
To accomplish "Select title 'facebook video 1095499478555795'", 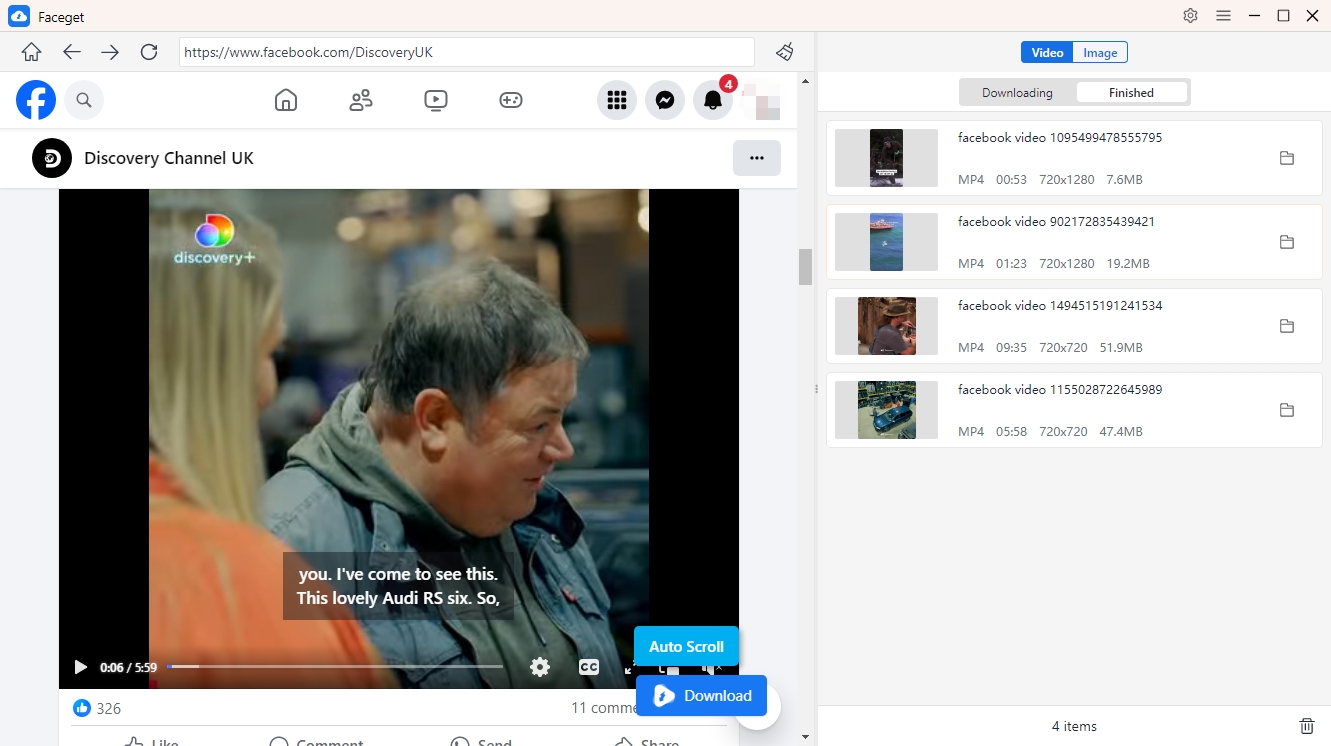I will point(1060,138).
